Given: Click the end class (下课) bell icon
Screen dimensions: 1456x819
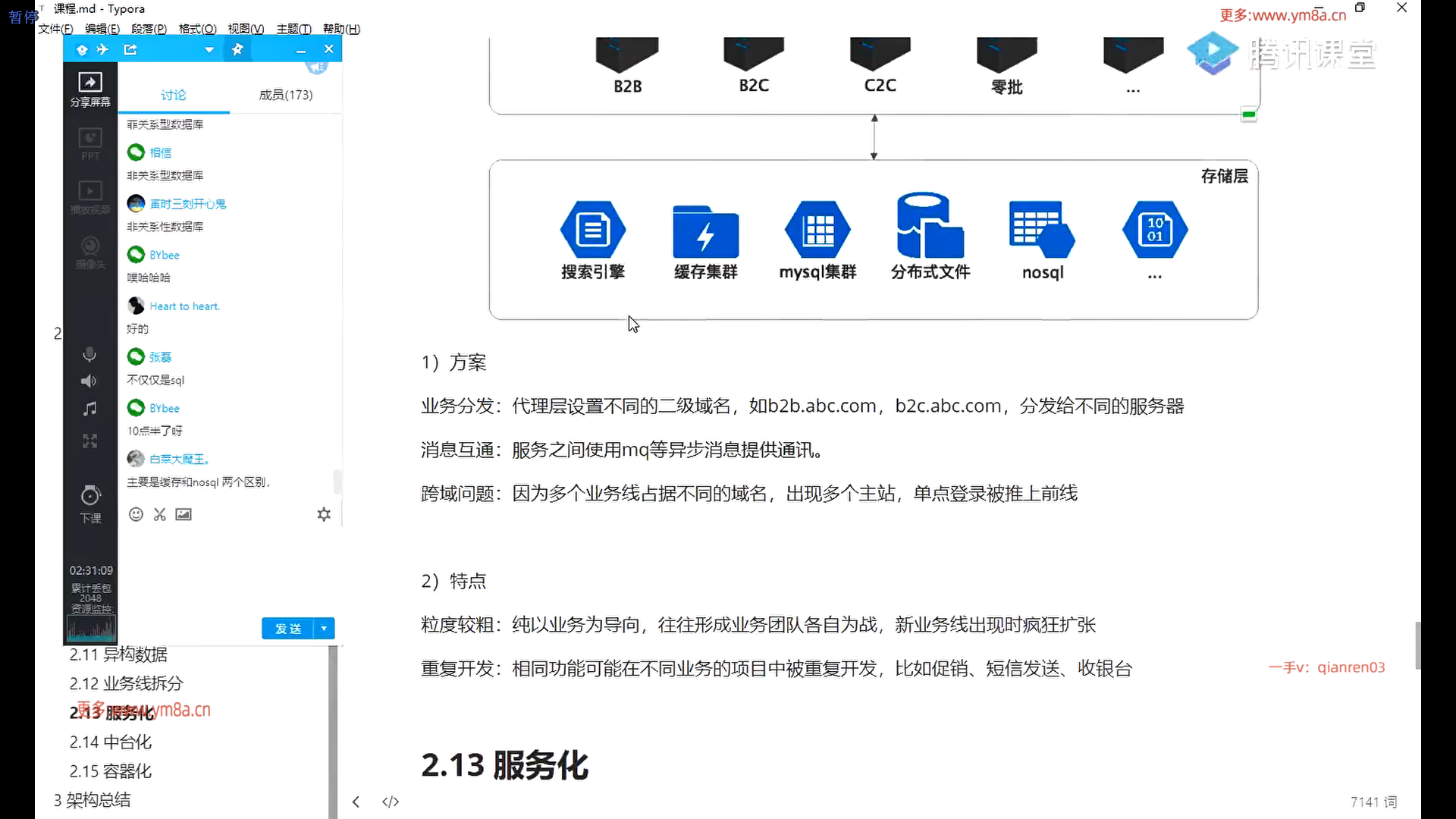Looking at the screenshot, I should pos(90,497).
